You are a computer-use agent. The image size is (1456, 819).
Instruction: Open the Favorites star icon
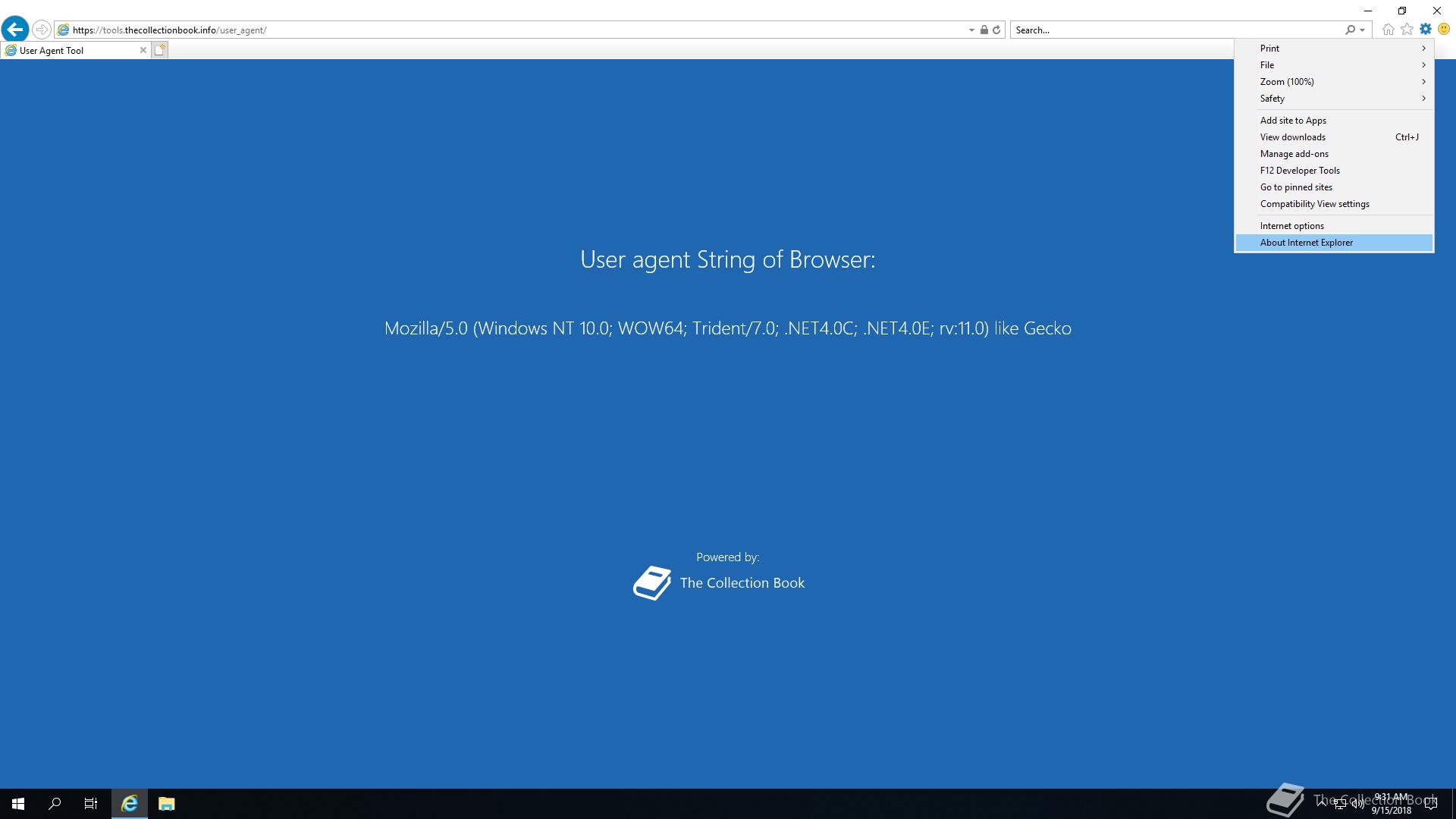click(x=1407, y=30)
